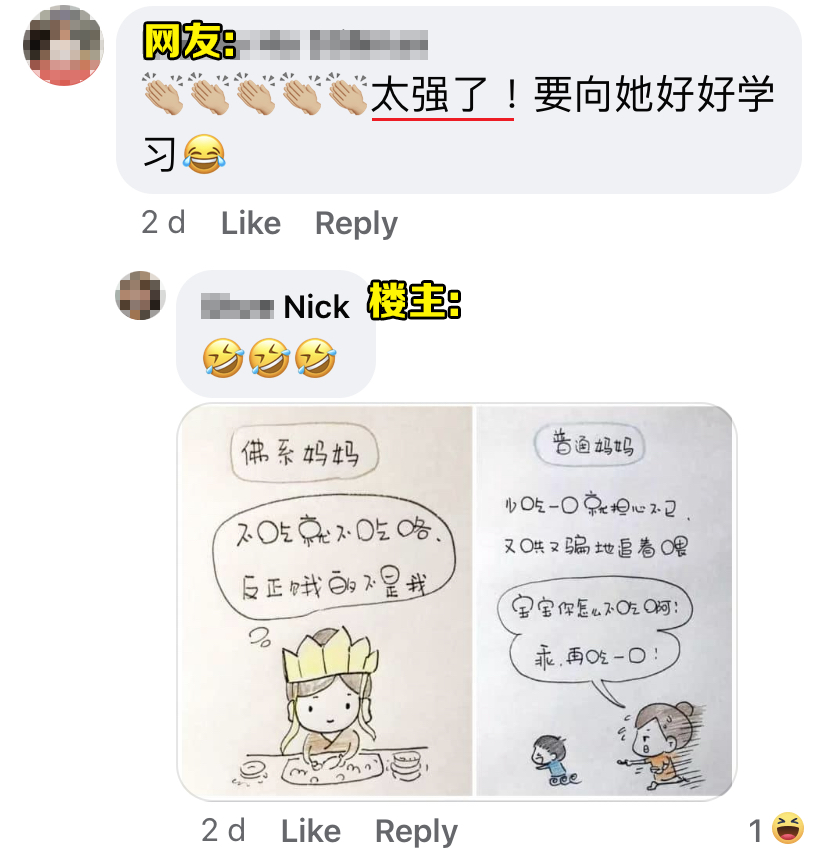Click the 2 d timestamp under Nick's reply
This screenshot has width=828, height=852.
[x=223, y=830]
